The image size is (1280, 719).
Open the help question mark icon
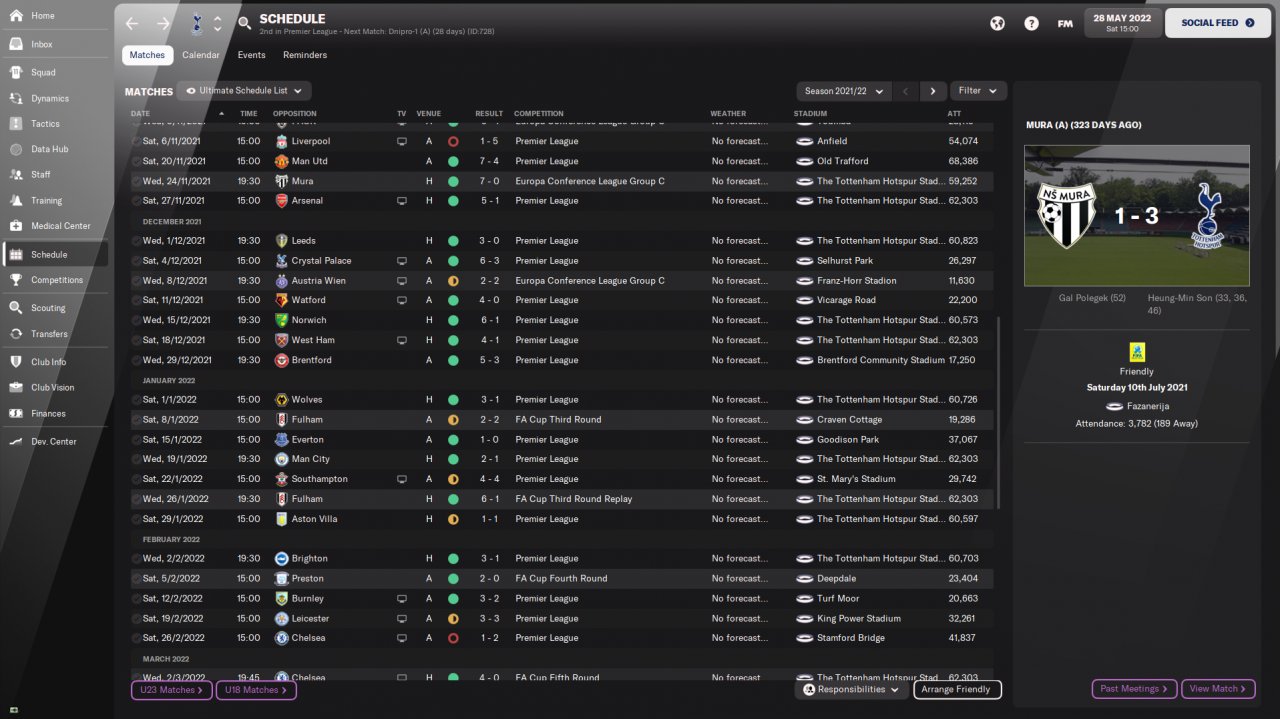coord(1031,23)
